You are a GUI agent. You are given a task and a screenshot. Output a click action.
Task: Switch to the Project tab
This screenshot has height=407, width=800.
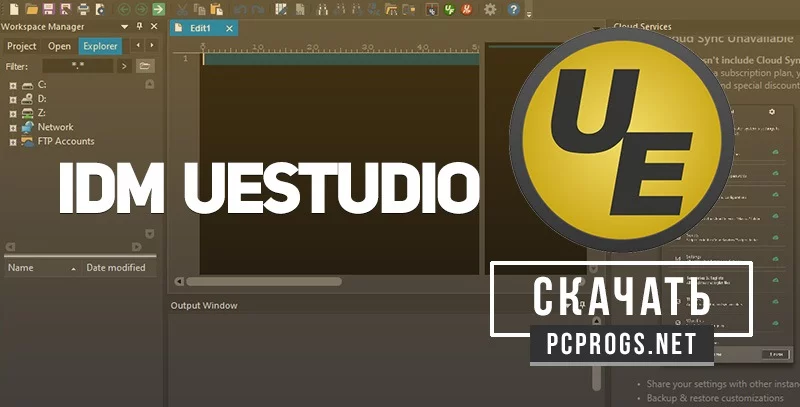click(21, 46)
